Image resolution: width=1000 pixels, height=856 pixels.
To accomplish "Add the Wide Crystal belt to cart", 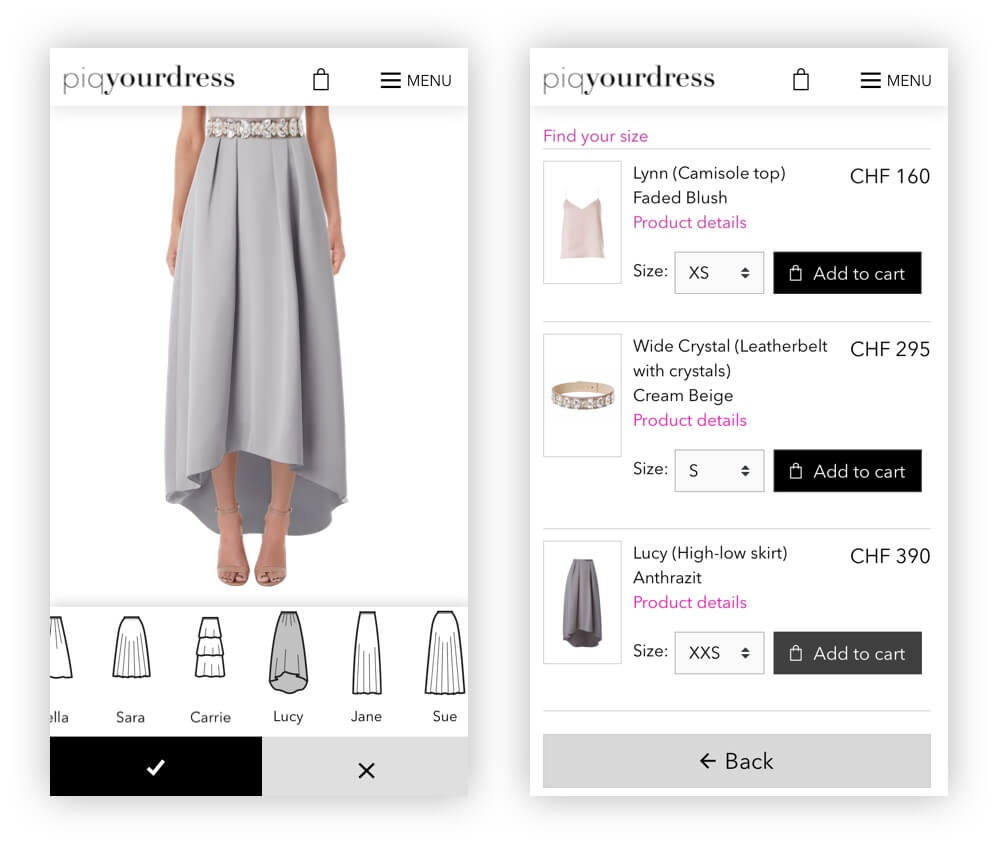I will pyautogui.click(x=848, y=471).
